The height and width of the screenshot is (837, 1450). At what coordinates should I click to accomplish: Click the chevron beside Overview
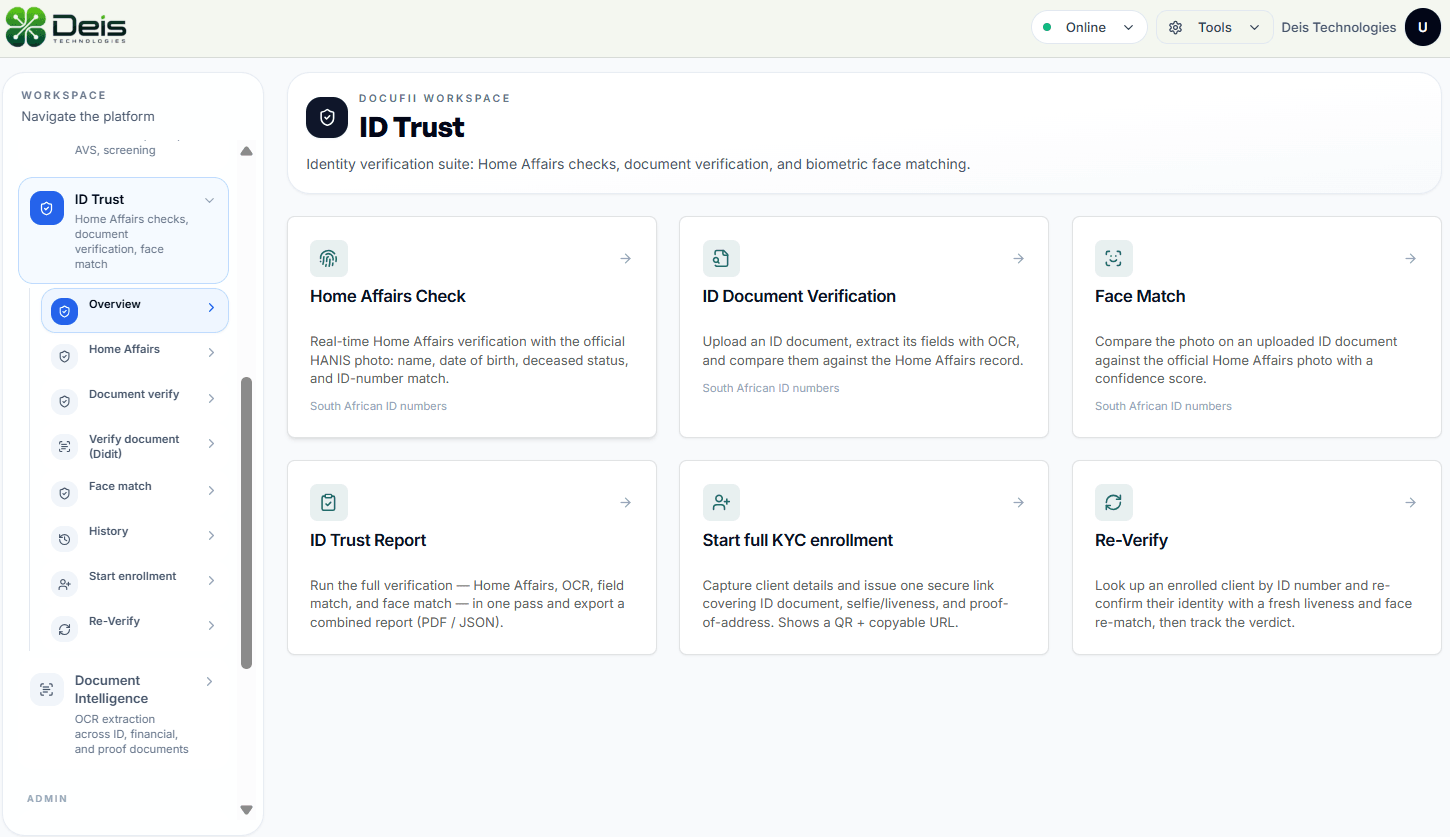(211, 308)
